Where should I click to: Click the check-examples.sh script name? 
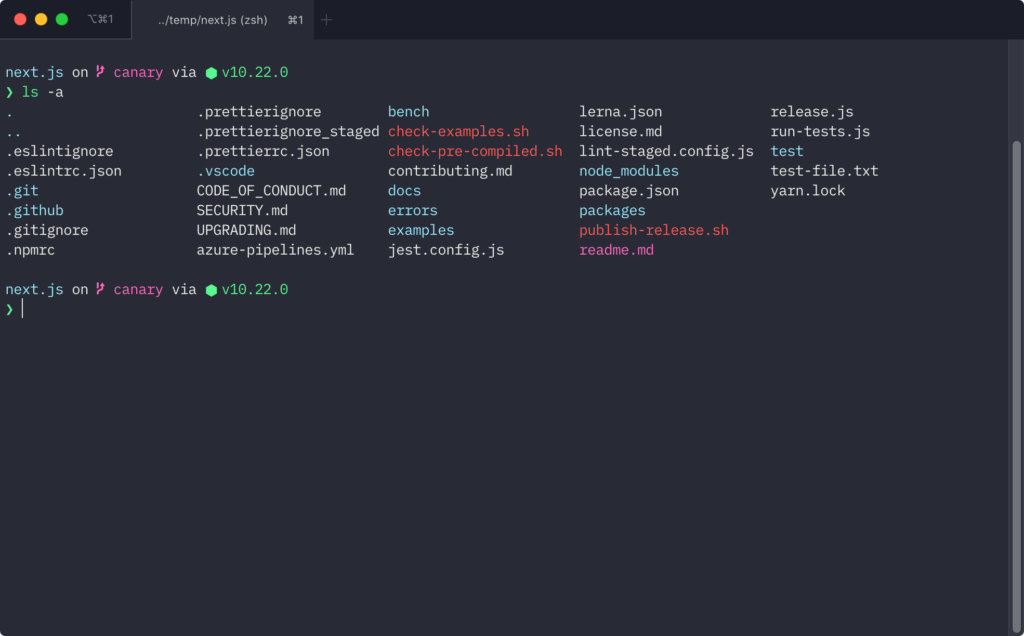pyautogui.click(x=458, y=132)
